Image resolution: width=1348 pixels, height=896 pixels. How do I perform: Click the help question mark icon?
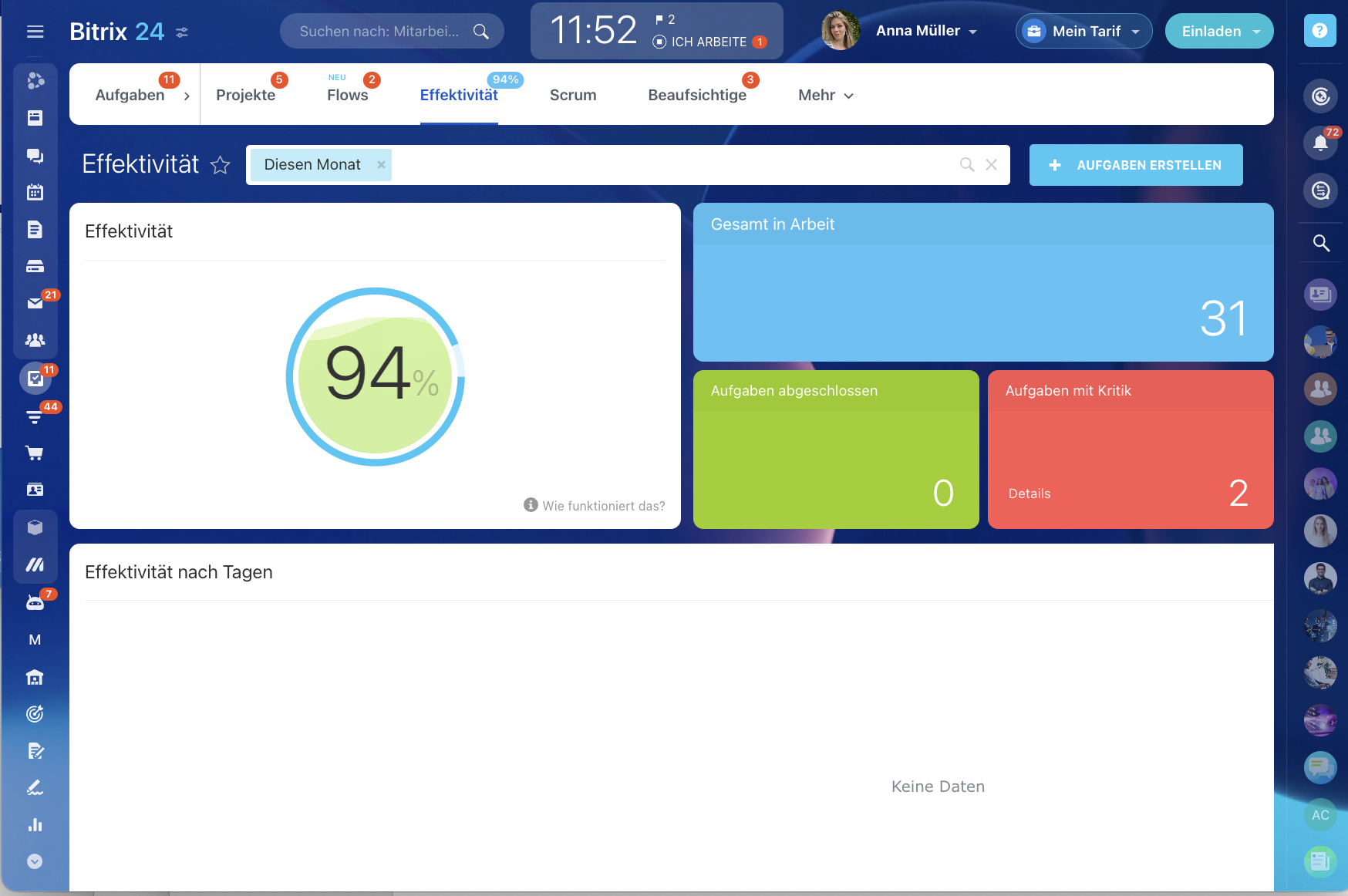[1319, 31]
